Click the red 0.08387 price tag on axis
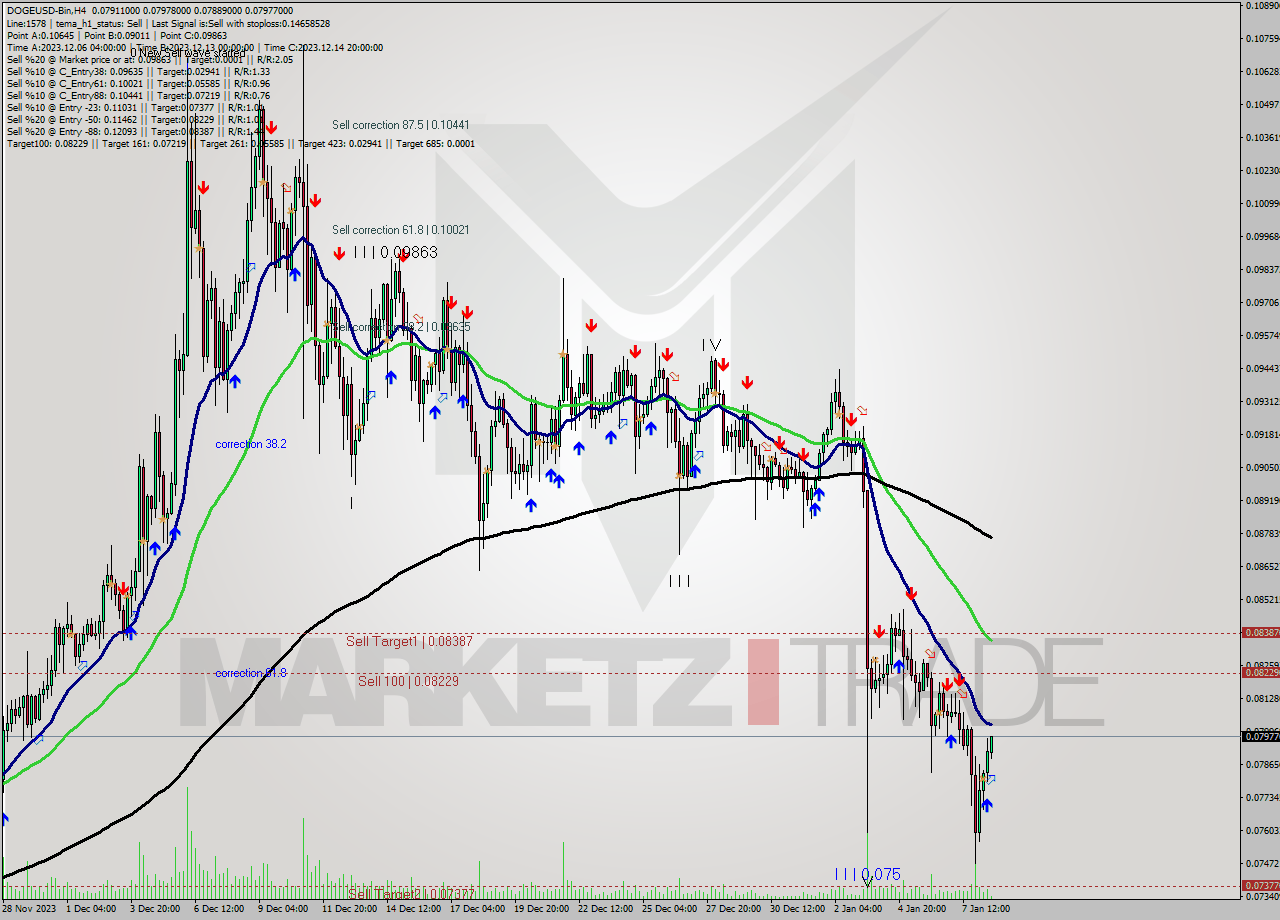Screen dimensions: 1280x920 (x=1260, y=633)
